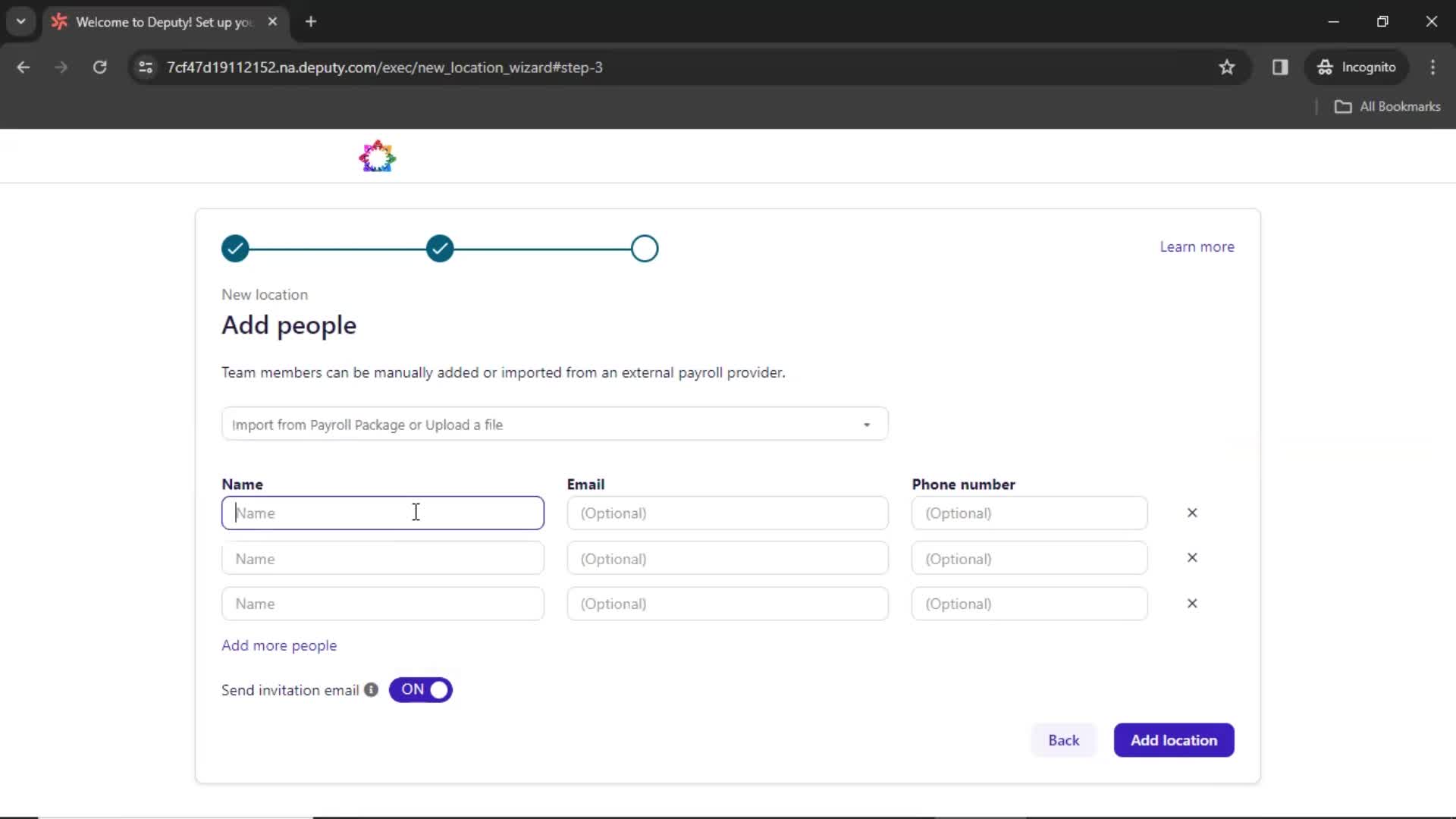Click the third step circle indicator

644,248
